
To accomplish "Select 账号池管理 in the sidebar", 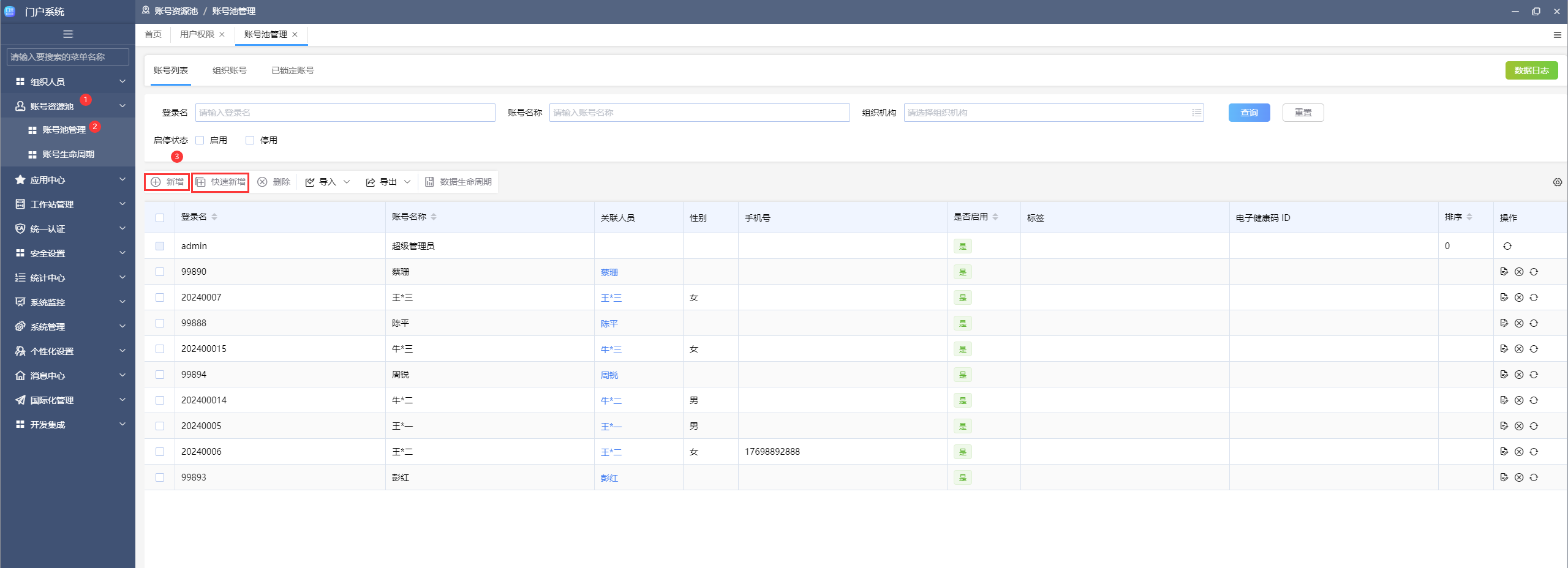I will coord(68,130).
